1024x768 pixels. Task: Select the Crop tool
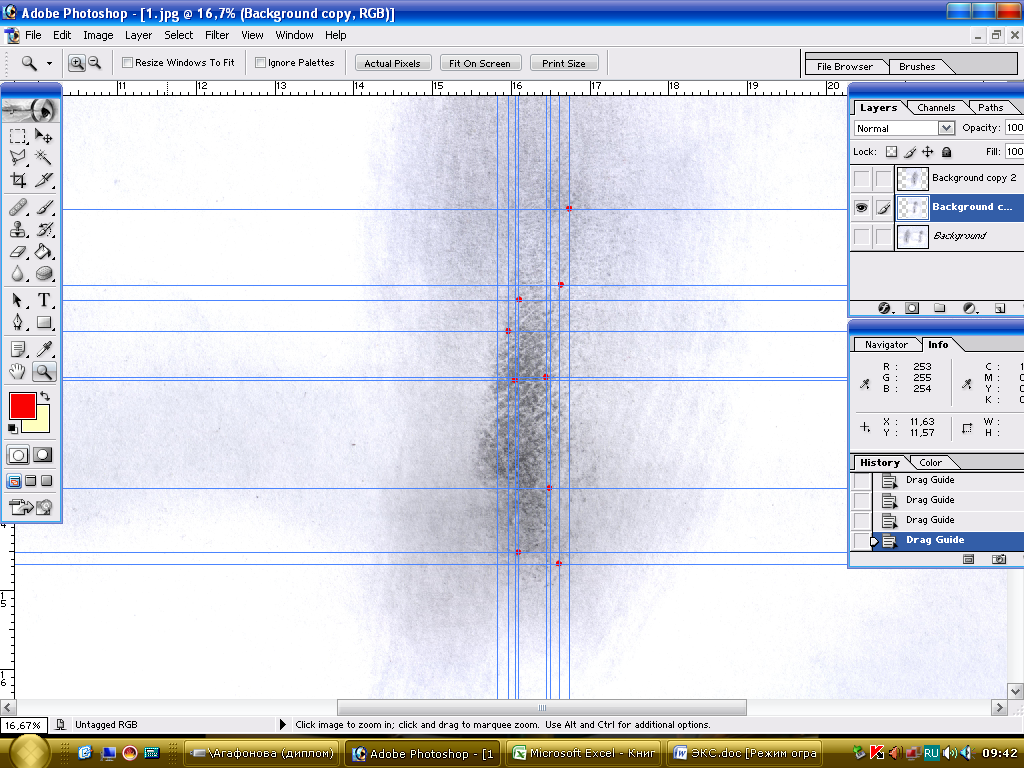[18, 181]
